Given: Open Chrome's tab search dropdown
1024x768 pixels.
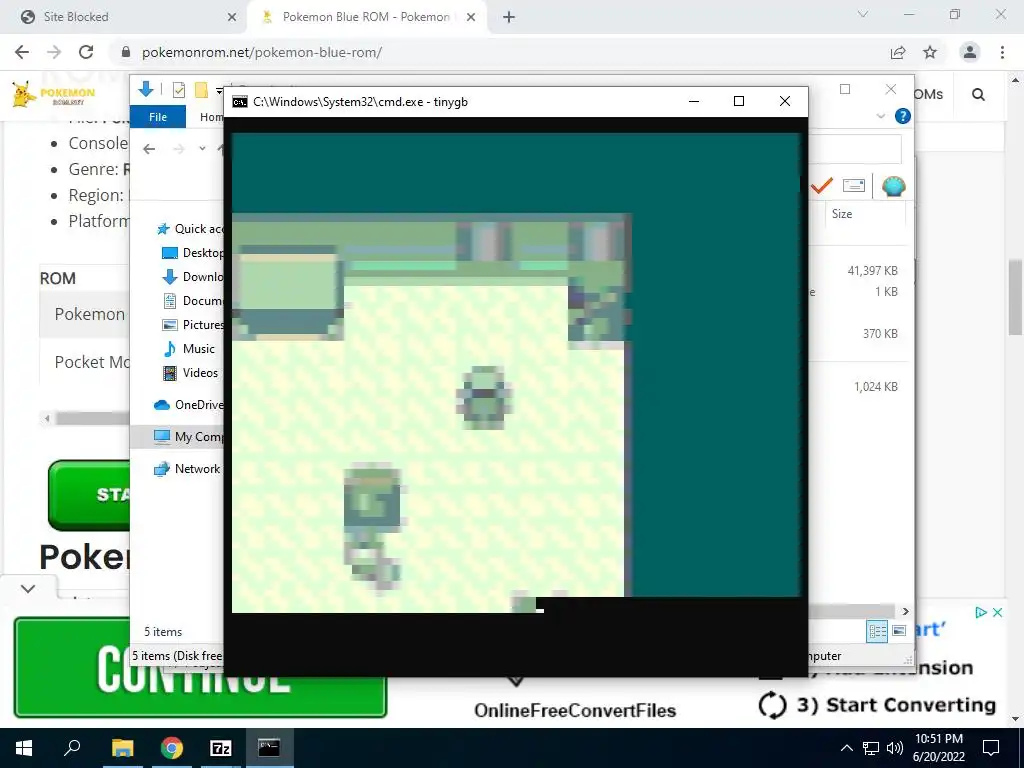Looking at the screenshot, I should point(863,14).
